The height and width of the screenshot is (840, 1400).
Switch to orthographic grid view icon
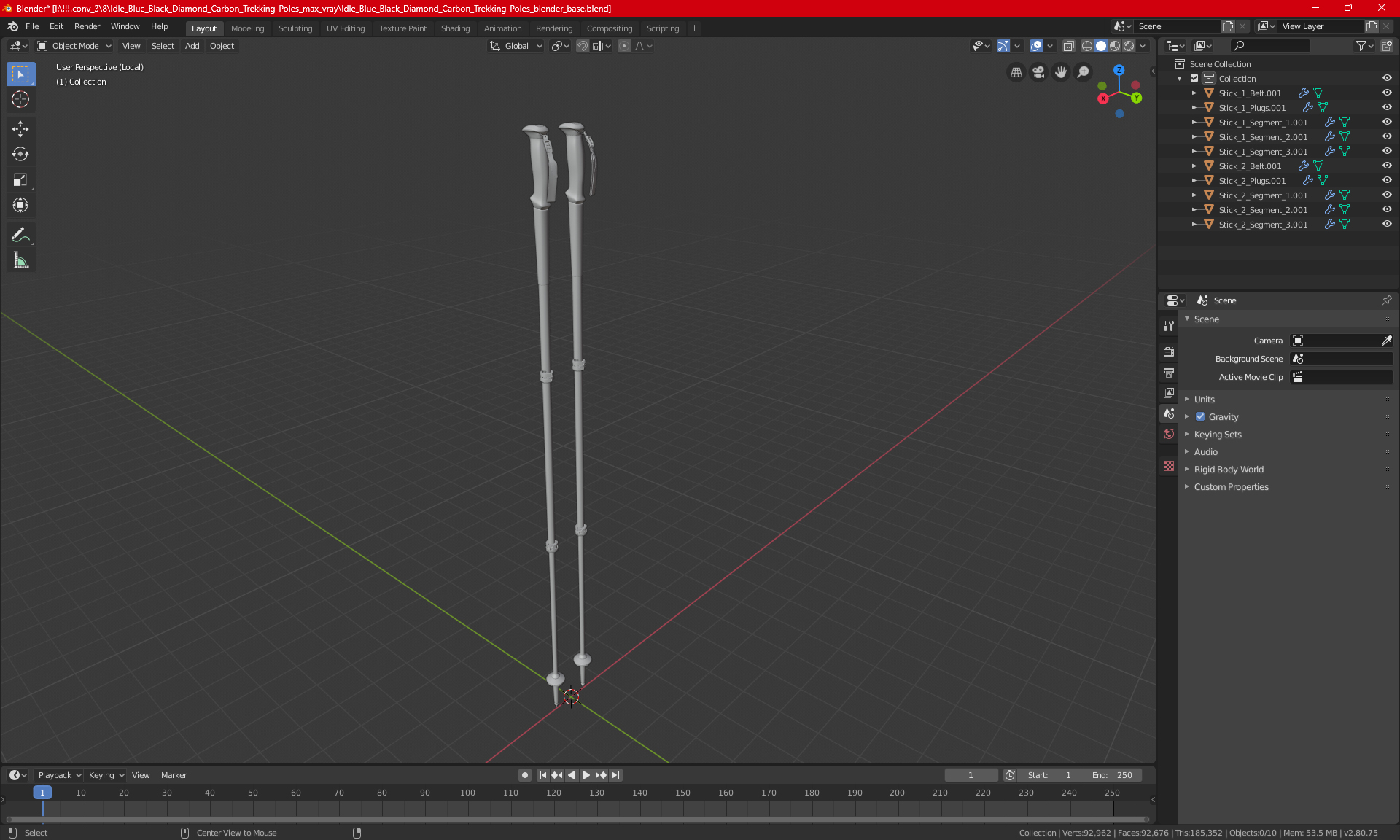pyautogui.click(x=1016, y=72)
